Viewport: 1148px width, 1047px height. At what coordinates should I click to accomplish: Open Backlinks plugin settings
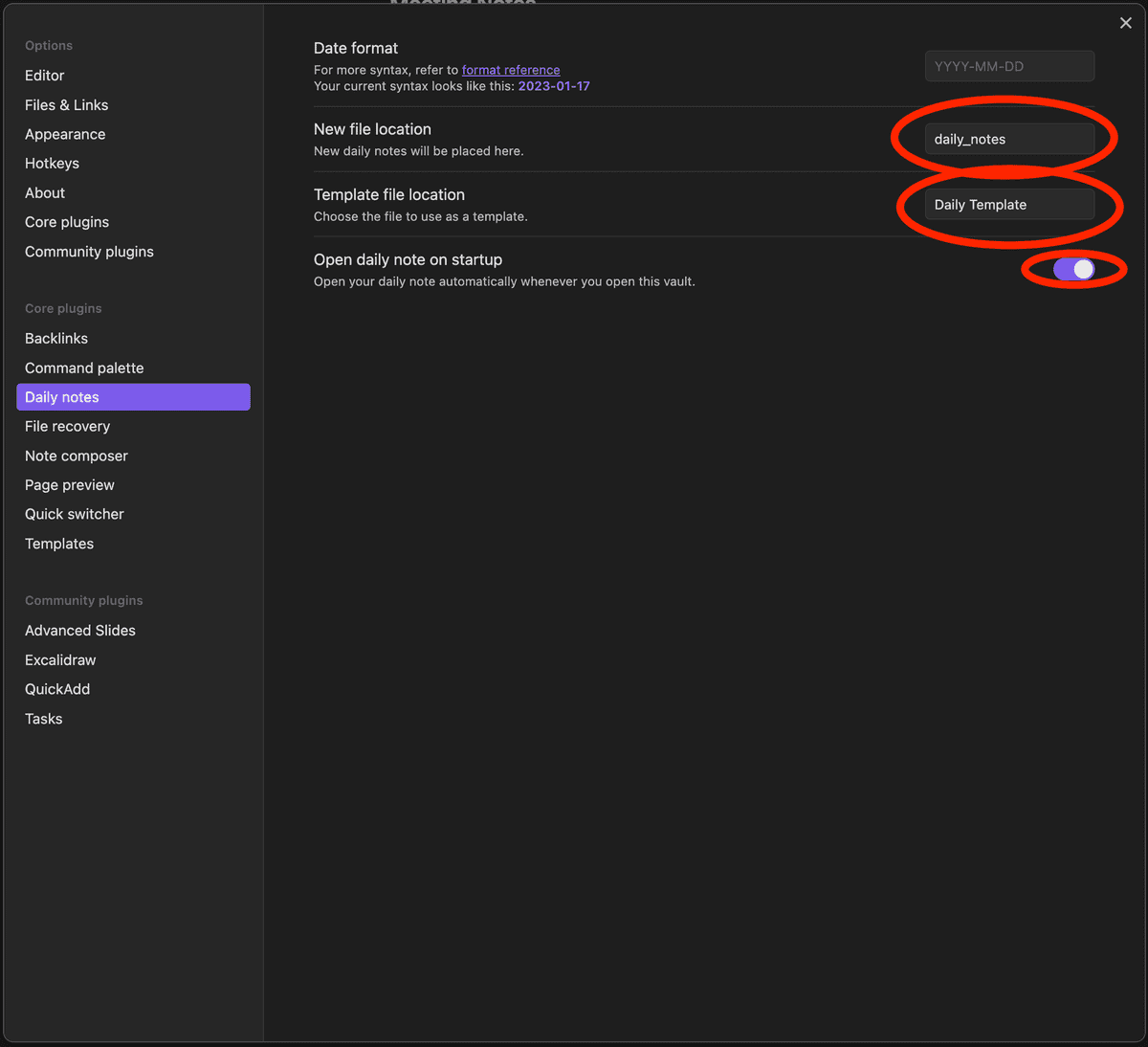(x=56, y=339)
